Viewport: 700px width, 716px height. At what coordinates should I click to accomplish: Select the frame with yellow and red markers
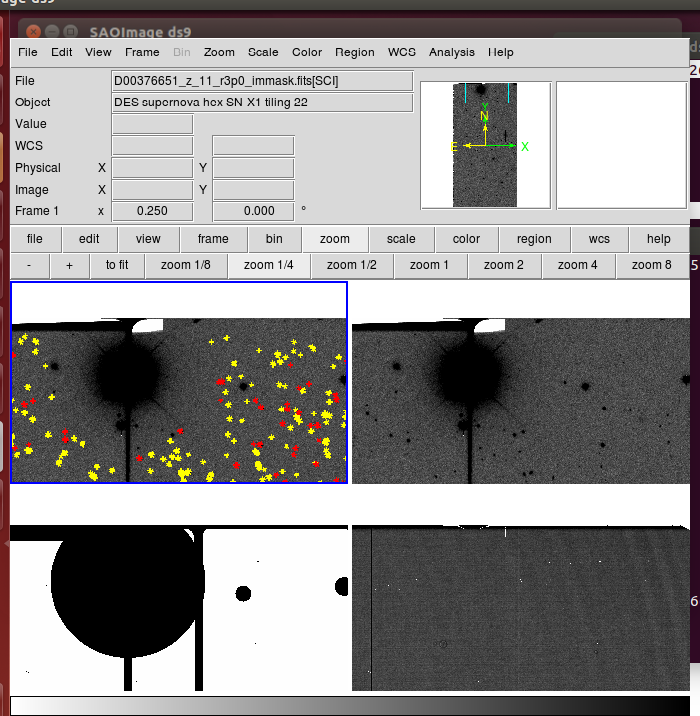click(179, 383)
